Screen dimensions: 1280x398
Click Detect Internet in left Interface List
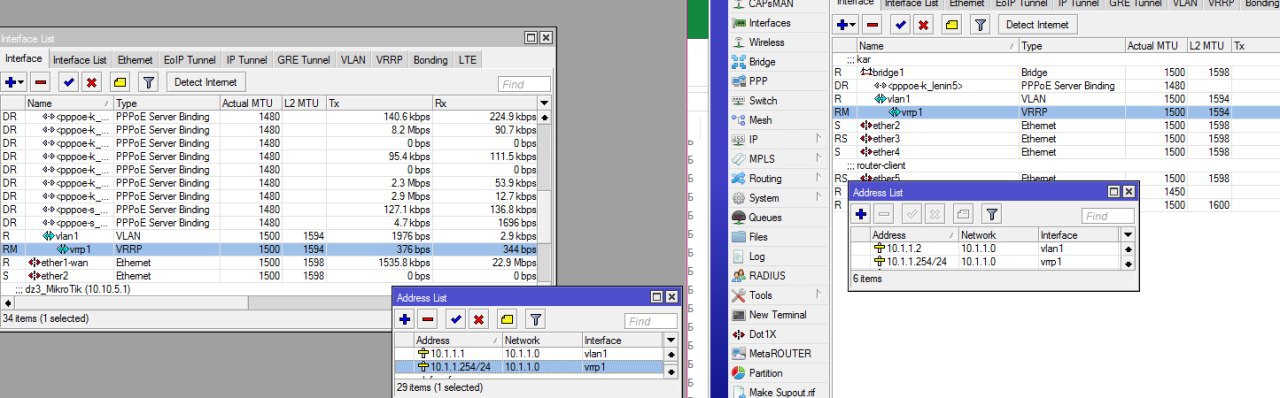(206, 82)
